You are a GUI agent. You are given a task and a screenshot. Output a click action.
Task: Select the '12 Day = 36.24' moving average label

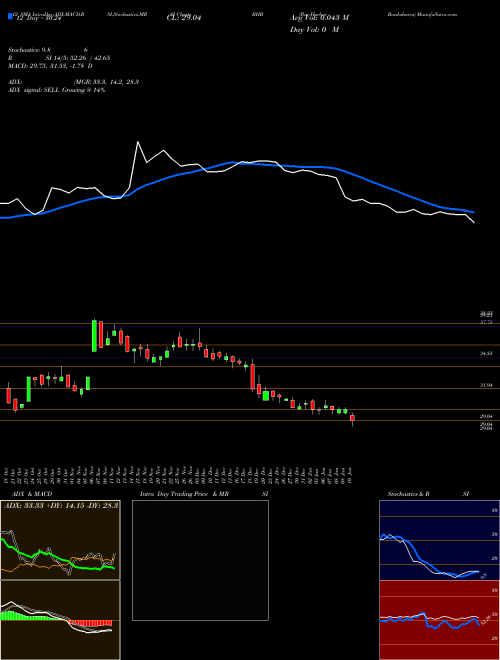tap(38, 19)
